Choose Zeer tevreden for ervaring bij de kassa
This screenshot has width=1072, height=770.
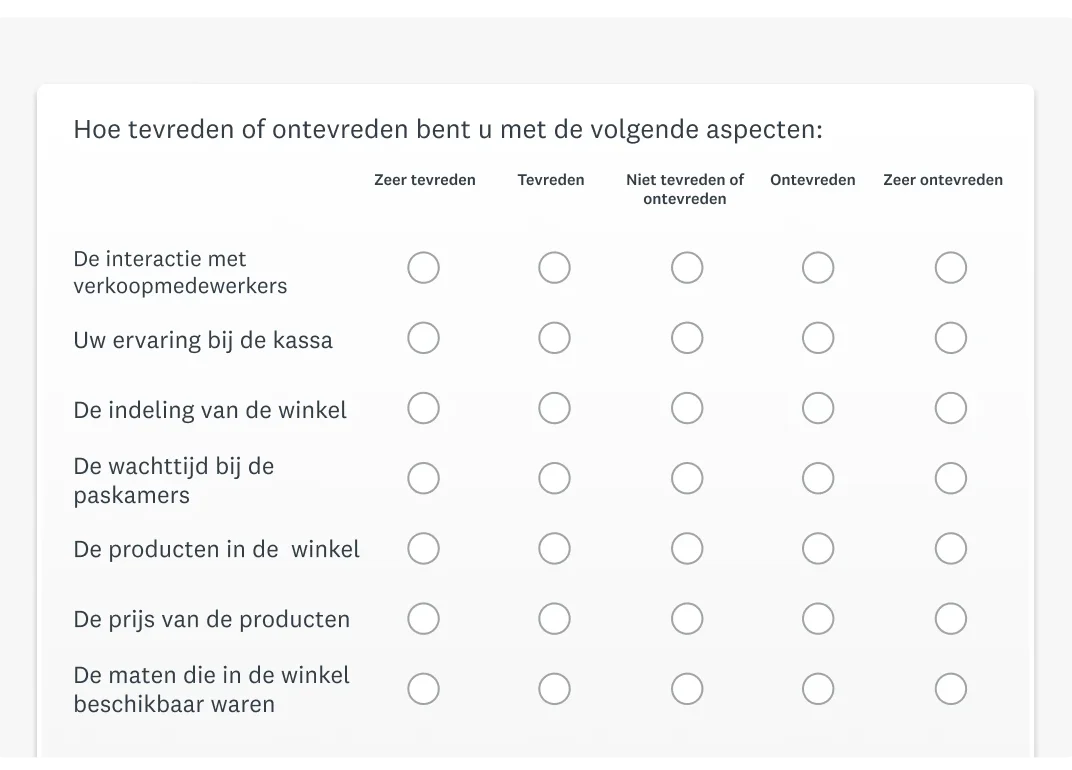pyautogui.click(x=423, y=338)
